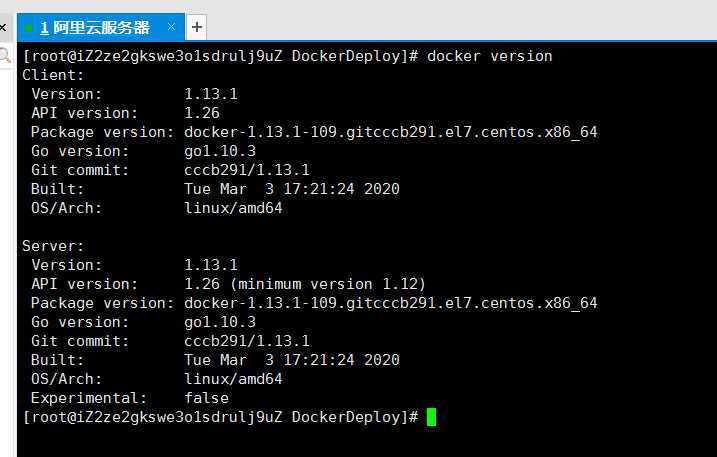
Task: Click the 'Client:' heading in terminal output
Action: (53, 75)
